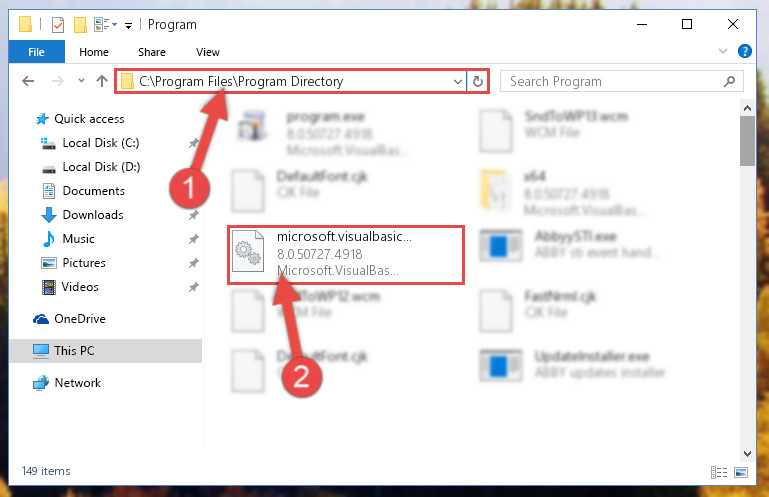Click the folder icon at the title bar's left
The image size is (769, 497).
26,25
